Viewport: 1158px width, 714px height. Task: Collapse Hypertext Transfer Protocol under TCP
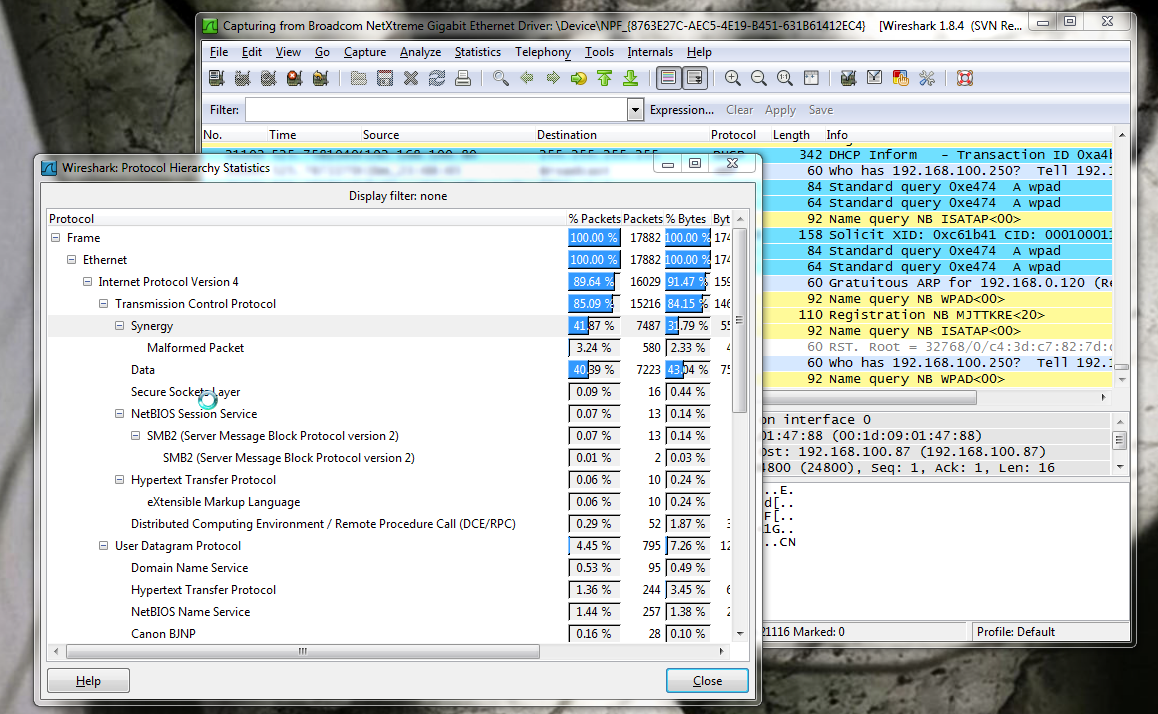coord(119,480)
